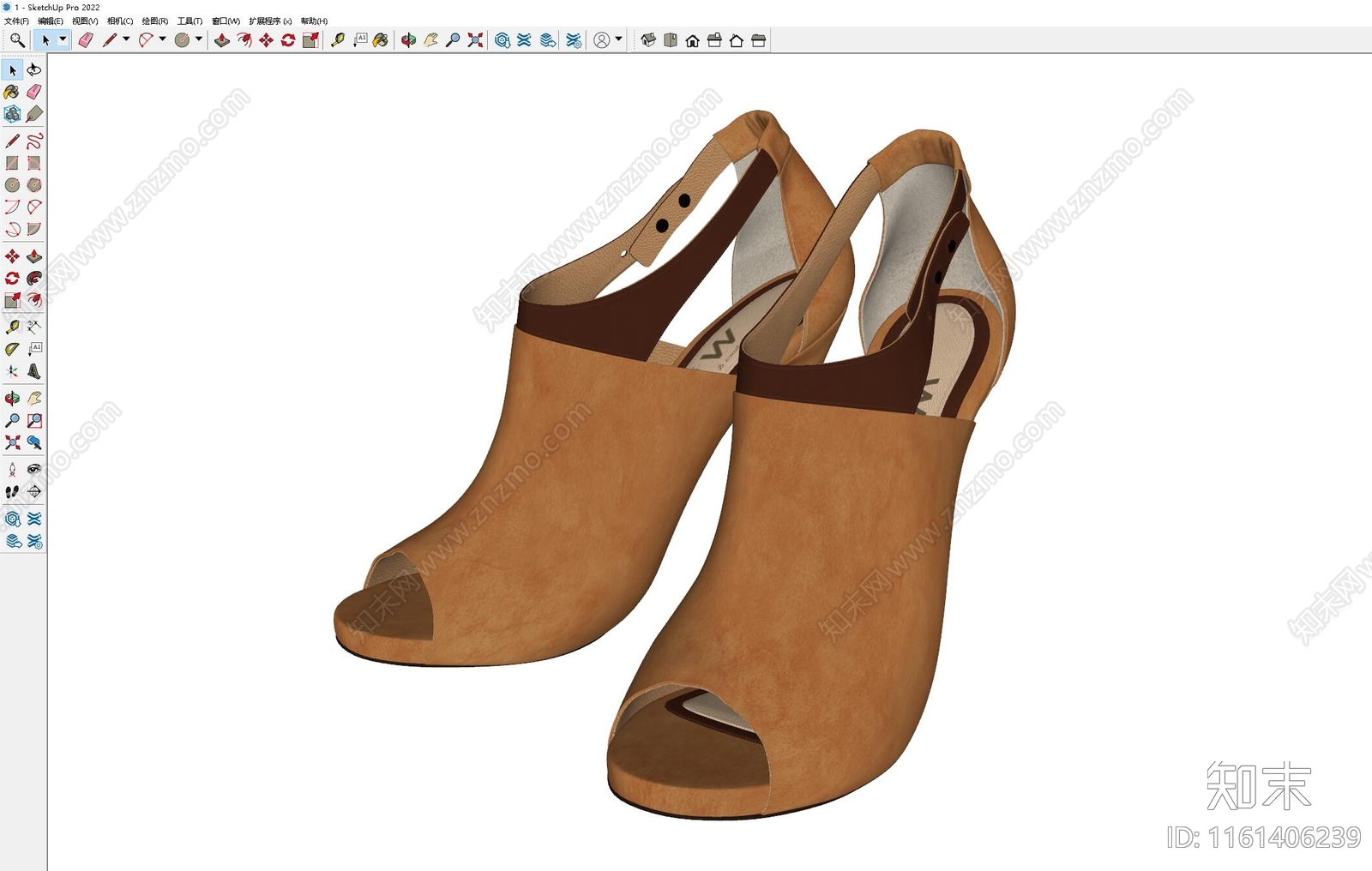This screenshot has height=871, width=1372.
Task: Open 3D Warehouse from the top toolbar
Action: [x=502, y=40]
